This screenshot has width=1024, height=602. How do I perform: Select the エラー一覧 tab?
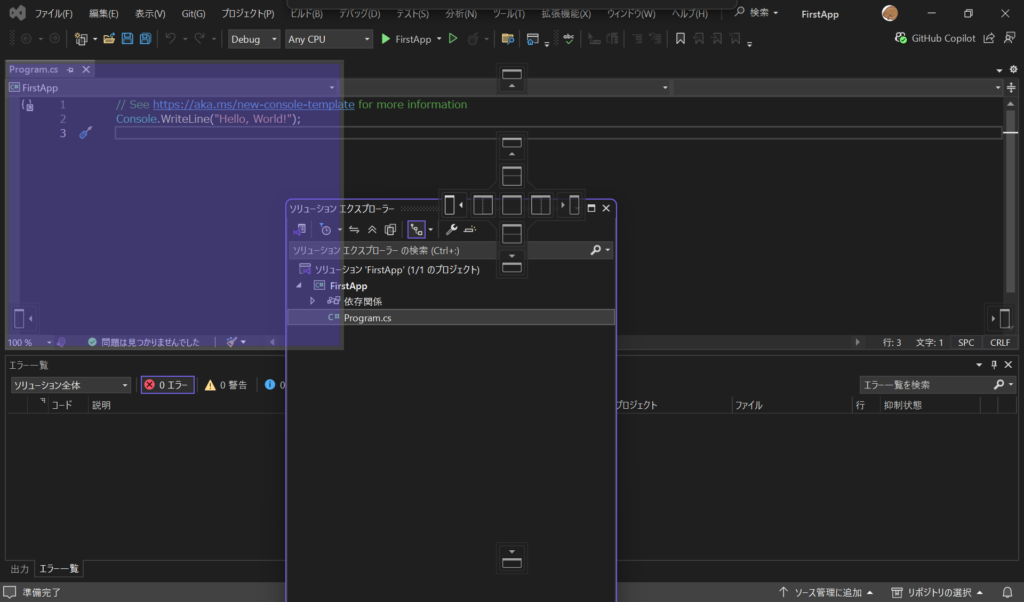pos(59,569)
